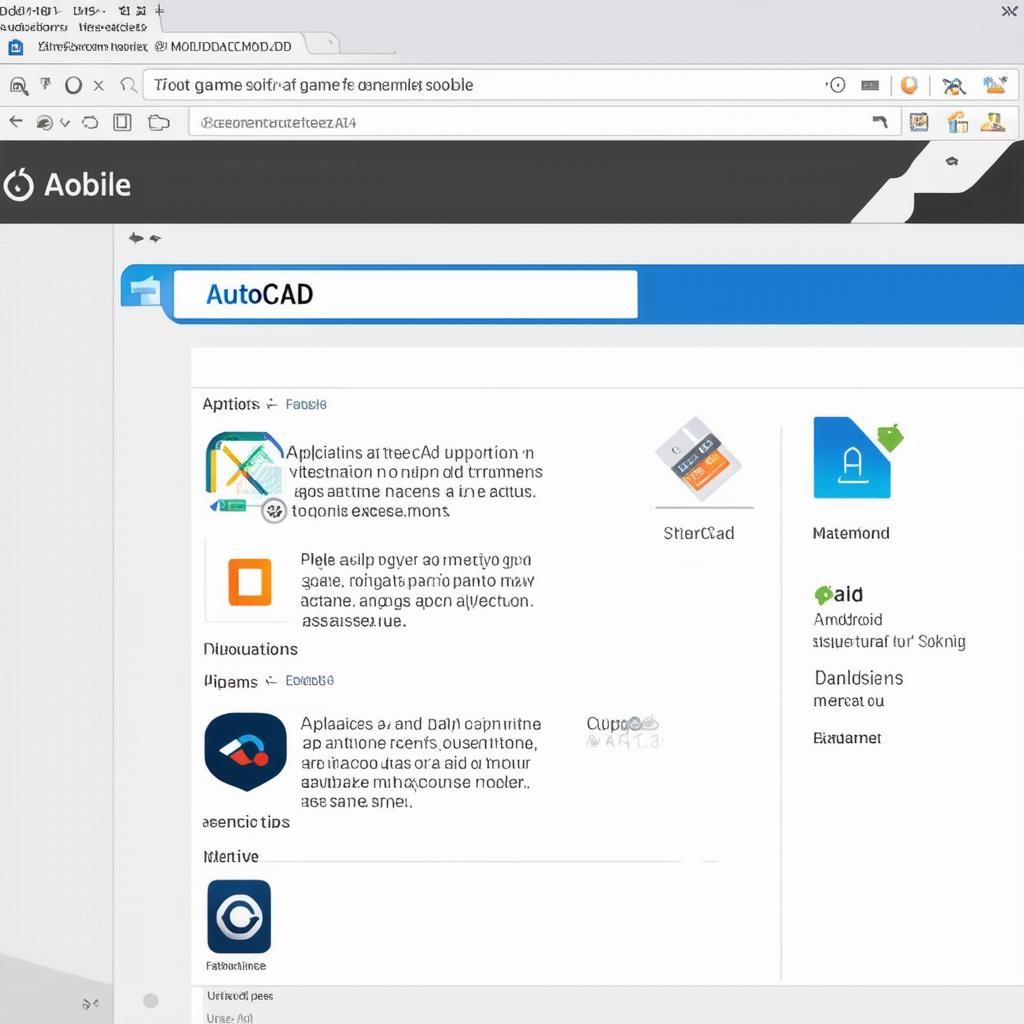Focus the AutoCAD search field

coord(405,294)
